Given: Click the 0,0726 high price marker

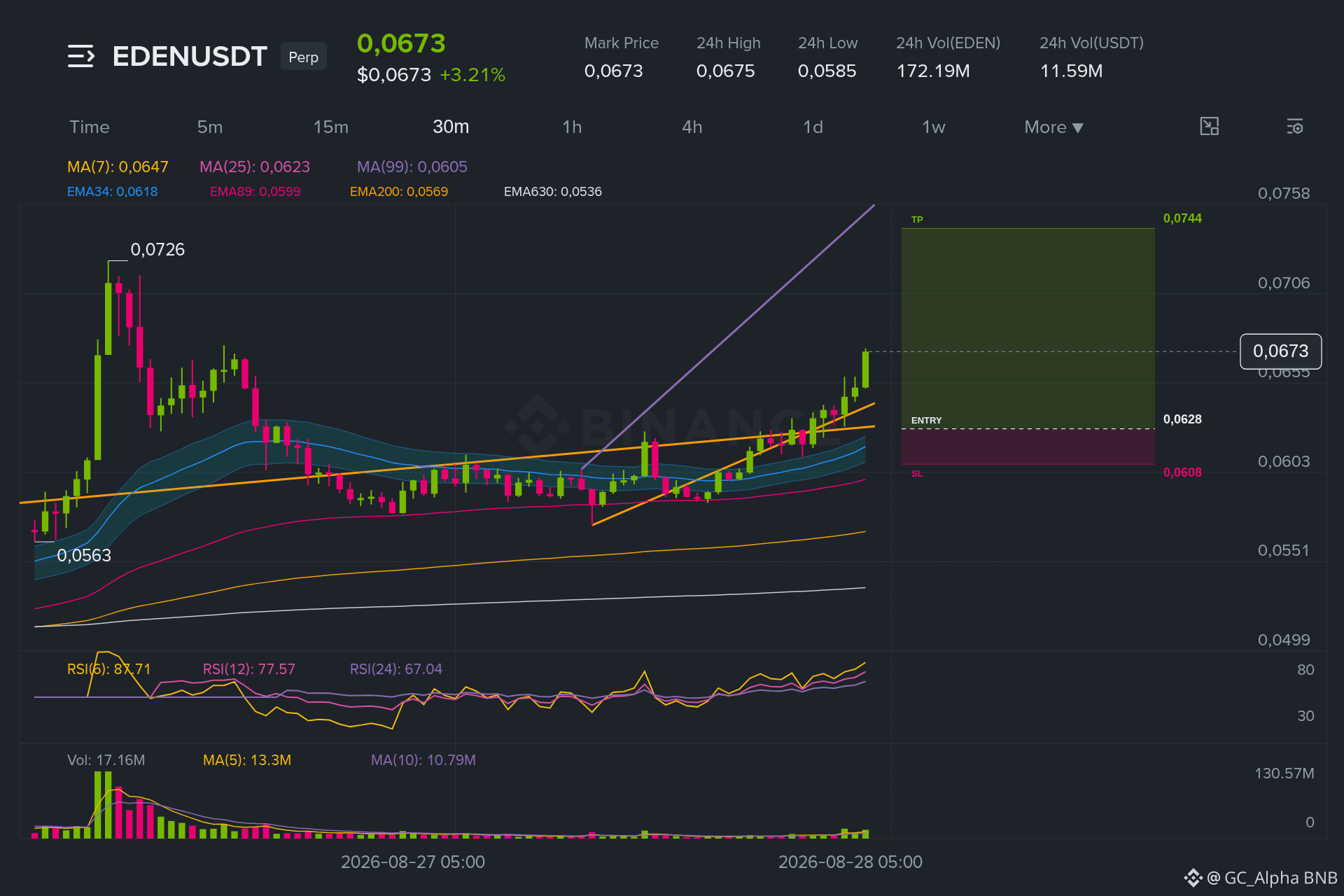Looking at the screenshot, I should 157,250.
